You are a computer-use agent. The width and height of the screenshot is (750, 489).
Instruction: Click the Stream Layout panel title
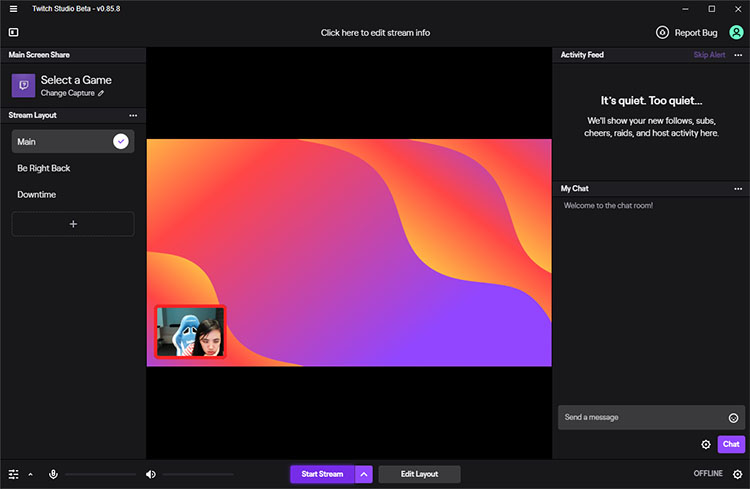coord(33,115)
